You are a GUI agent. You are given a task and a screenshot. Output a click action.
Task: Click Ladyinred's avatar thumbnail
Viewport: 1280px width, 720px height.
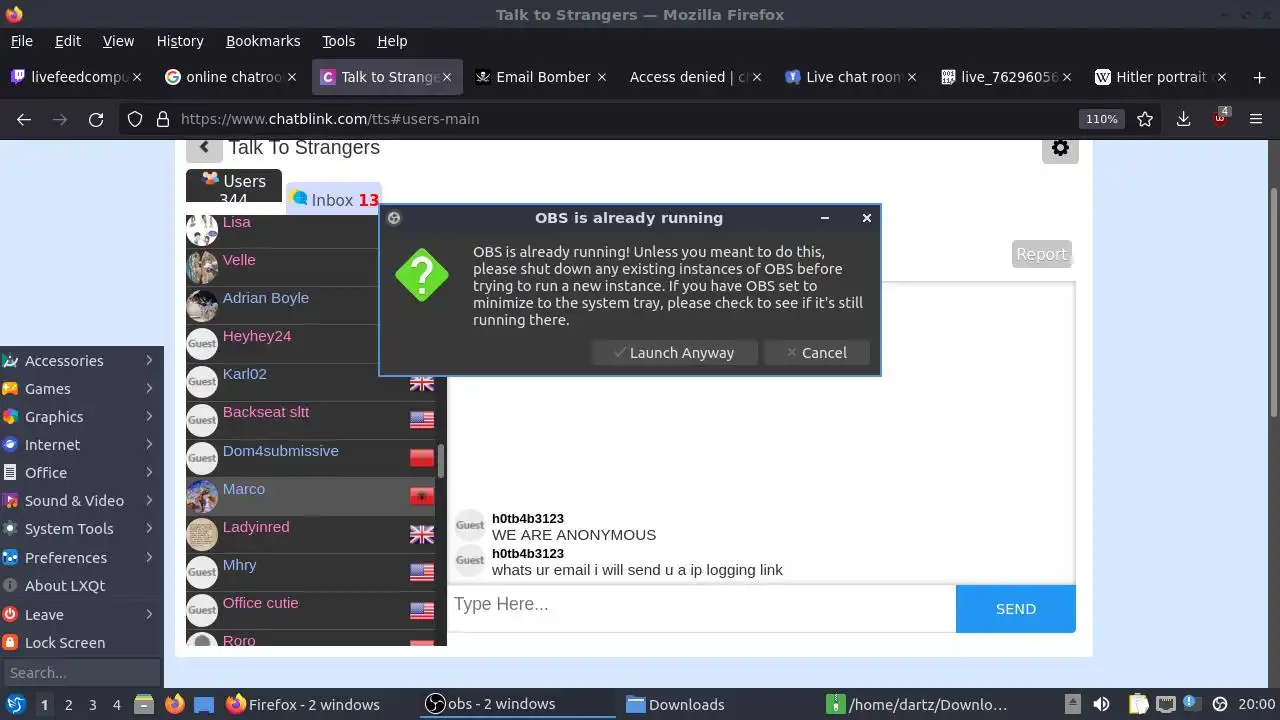[202, 534]
